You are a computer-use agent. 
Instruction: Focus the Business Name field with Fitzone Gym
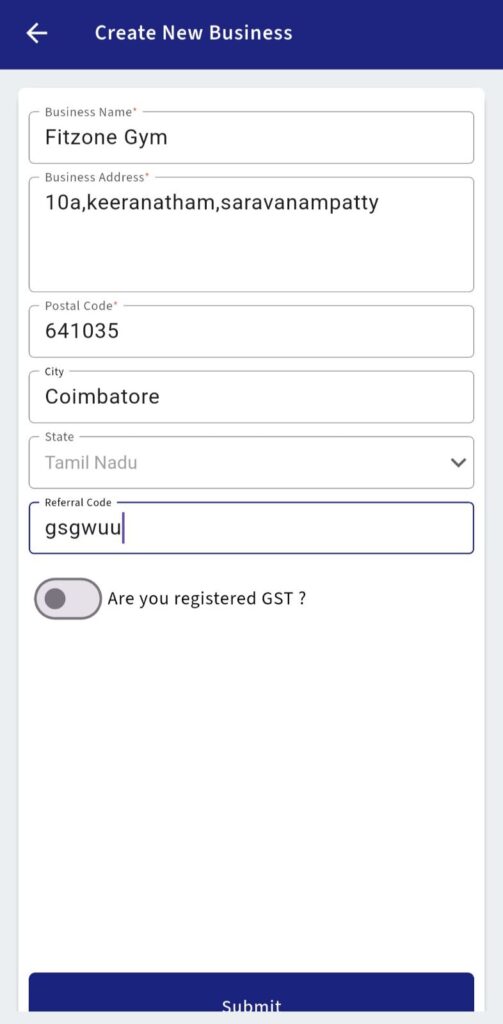pos(251,137)
